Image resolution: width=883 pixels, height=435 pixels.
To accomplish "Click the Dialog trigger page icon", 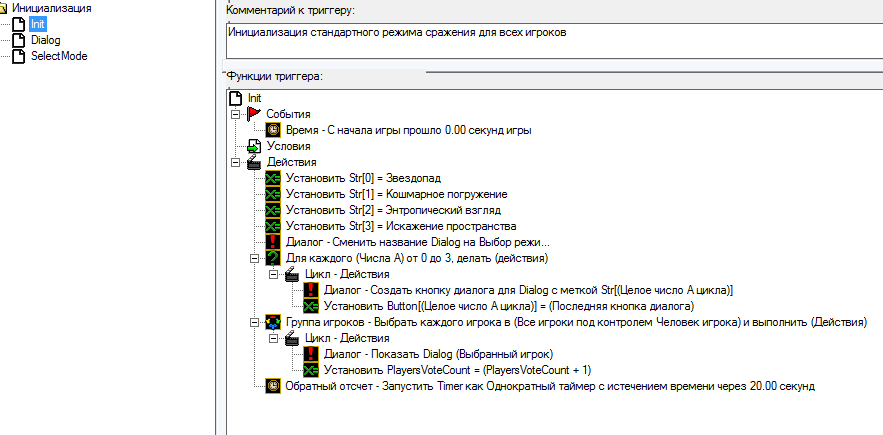I will click(x=19, y=41).
